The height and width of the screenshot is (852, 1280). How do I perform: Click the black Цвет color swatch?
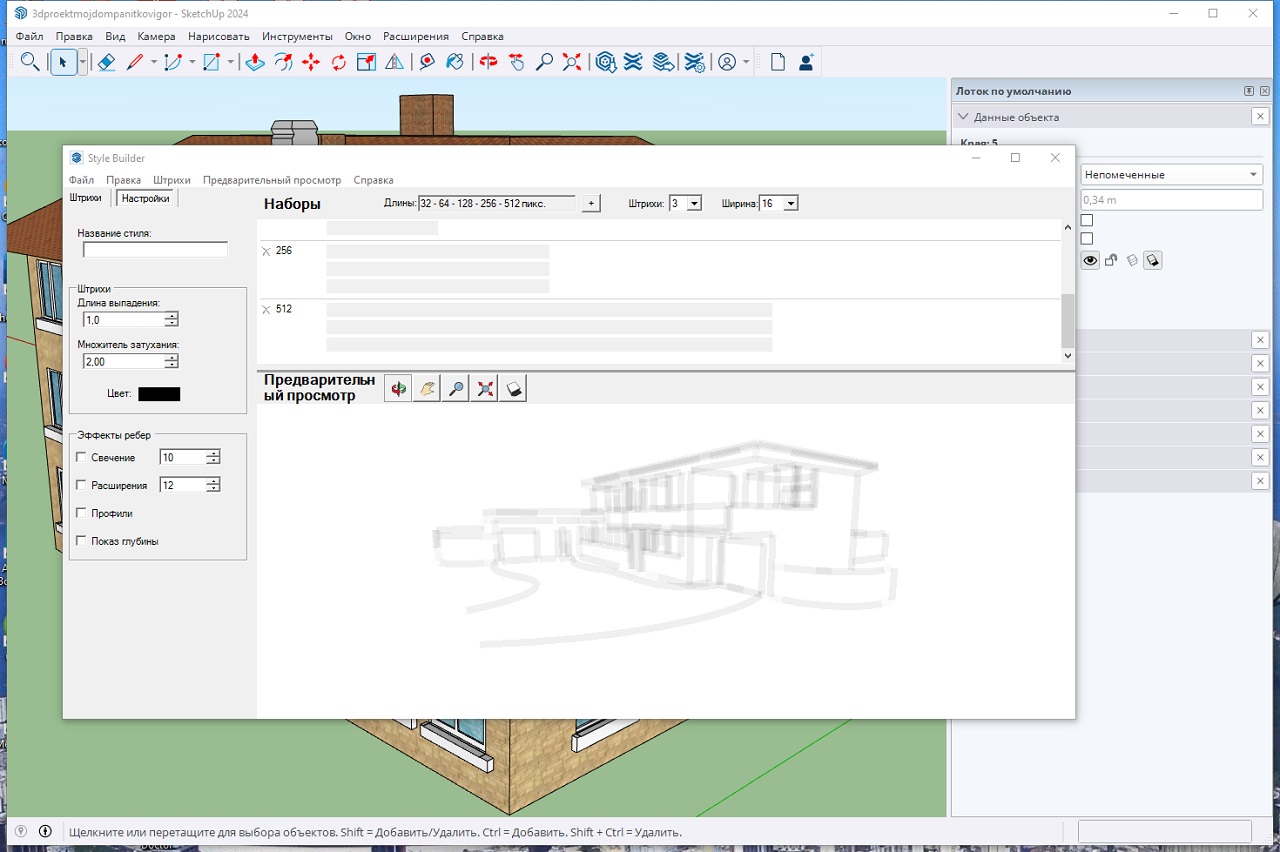click(x=159, y=394)
